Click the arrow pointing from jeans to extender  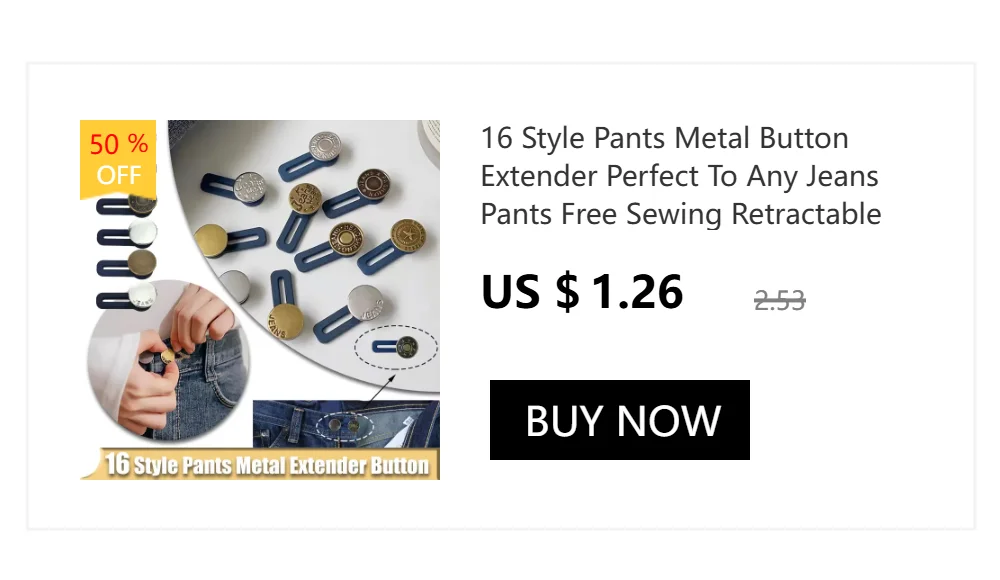click(381, 389)
